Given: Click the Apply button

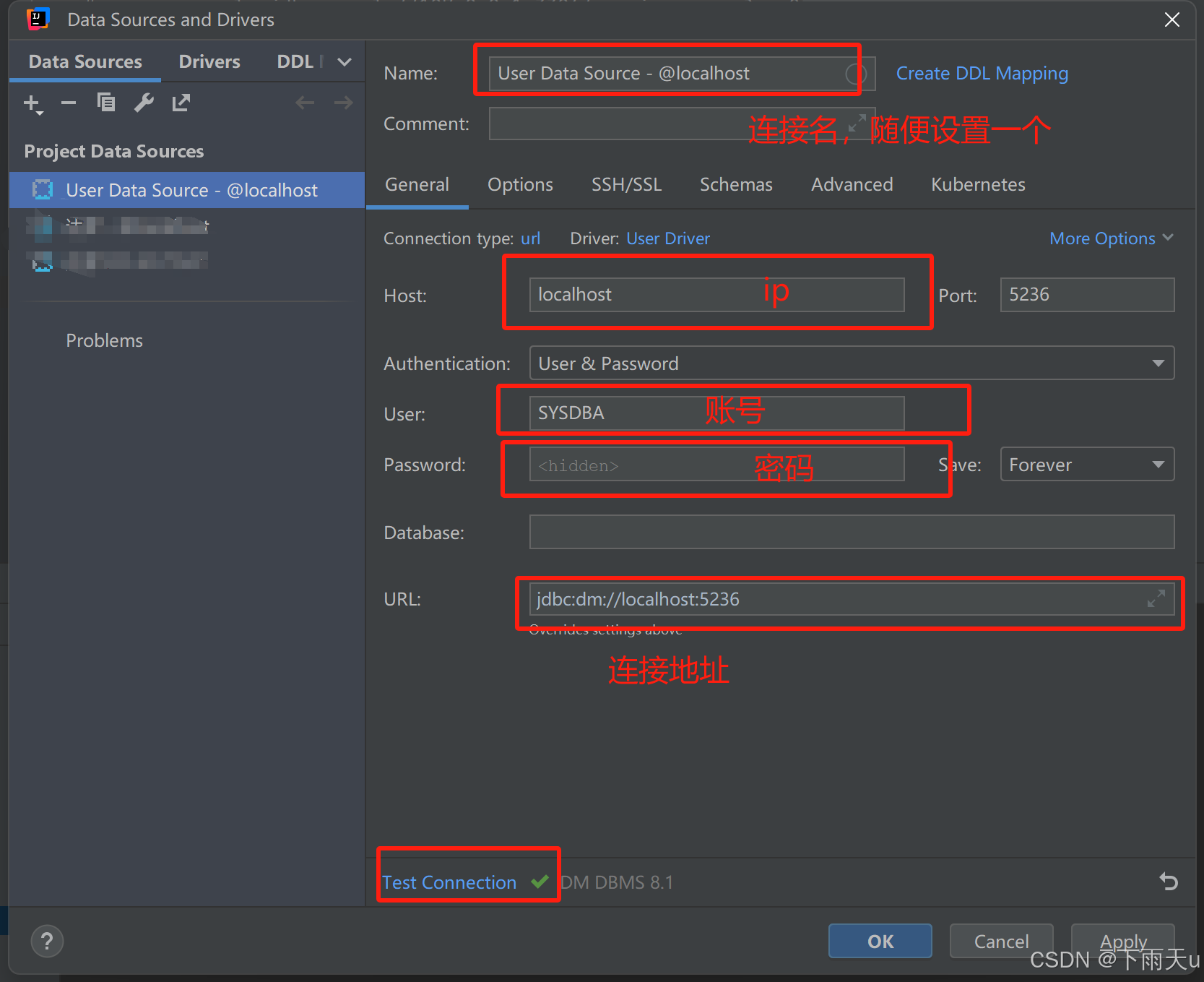Looking at the screenshot, I should pyautogui.click(x=1122, y=941).
